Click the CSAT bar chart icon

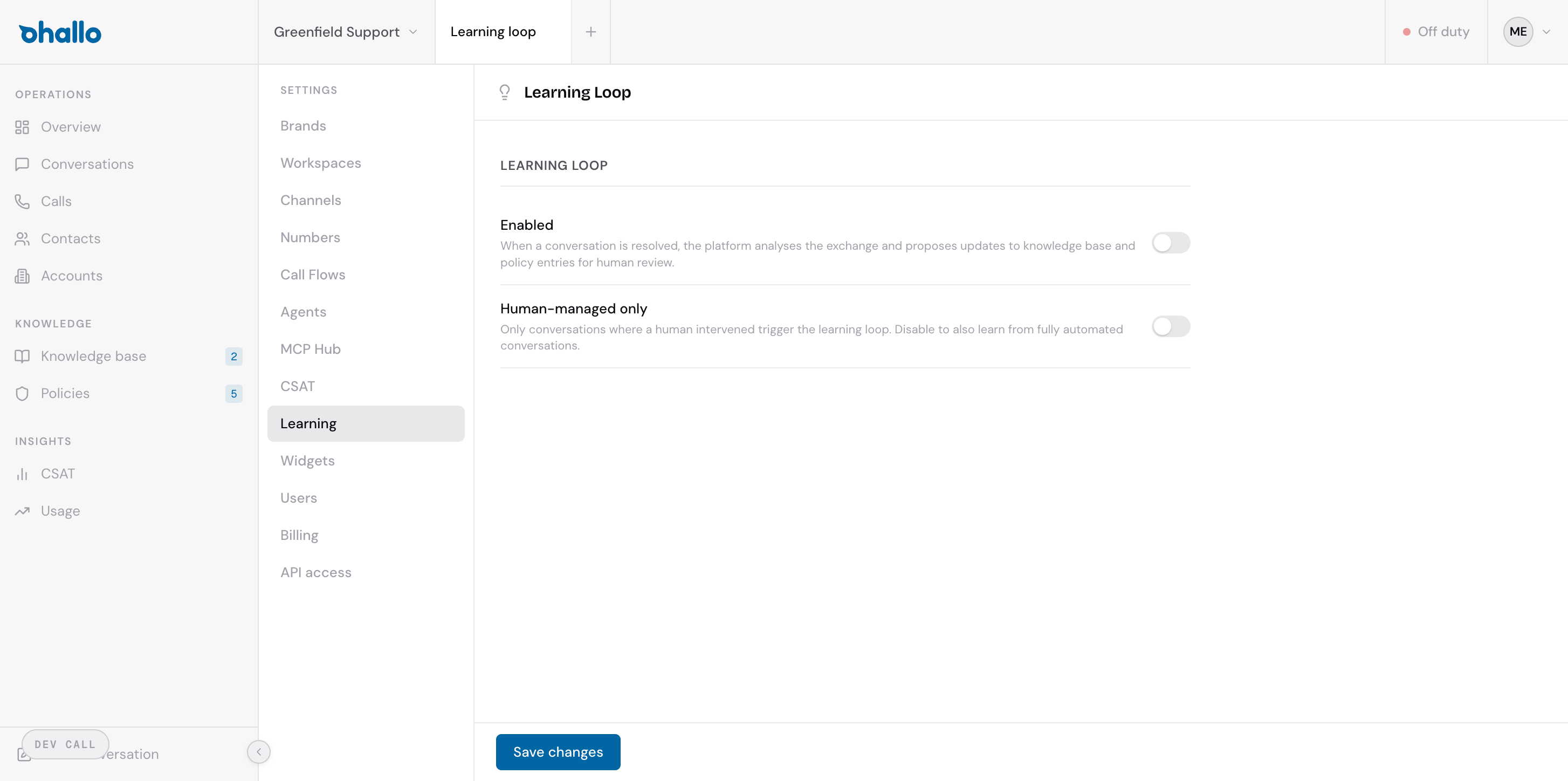click(x=22, y=474)
